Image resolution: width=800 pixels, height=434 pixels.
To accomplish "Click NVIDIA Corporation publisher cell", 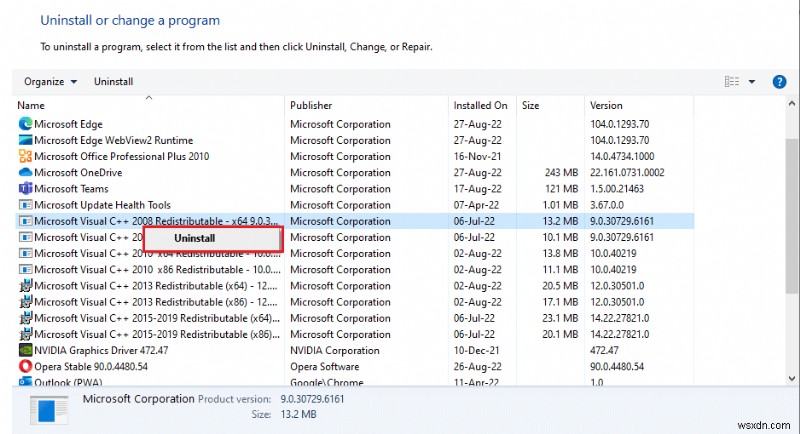I will [x=335, y=350].
